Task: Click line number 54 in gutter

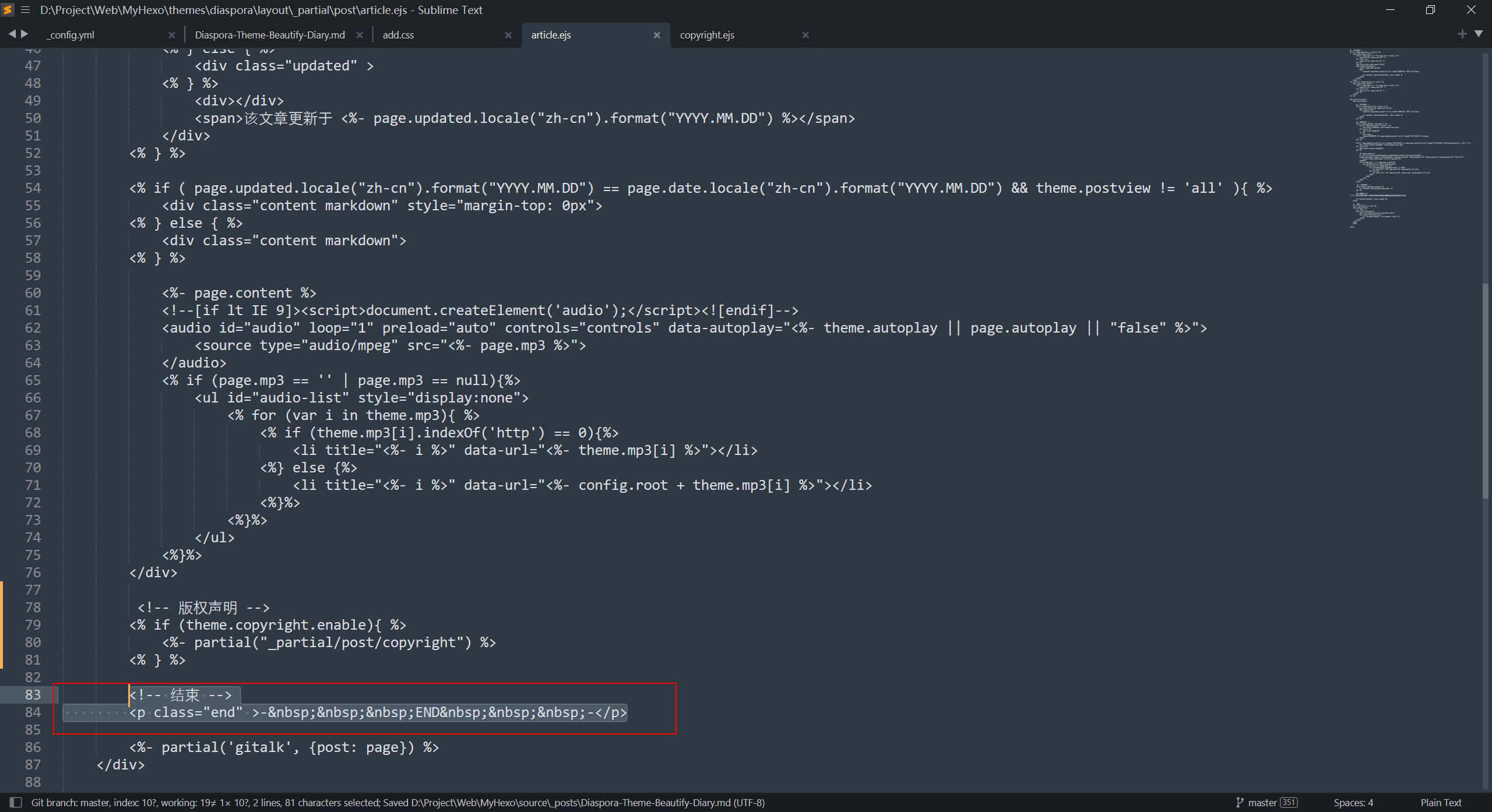Action: (33, 188)
